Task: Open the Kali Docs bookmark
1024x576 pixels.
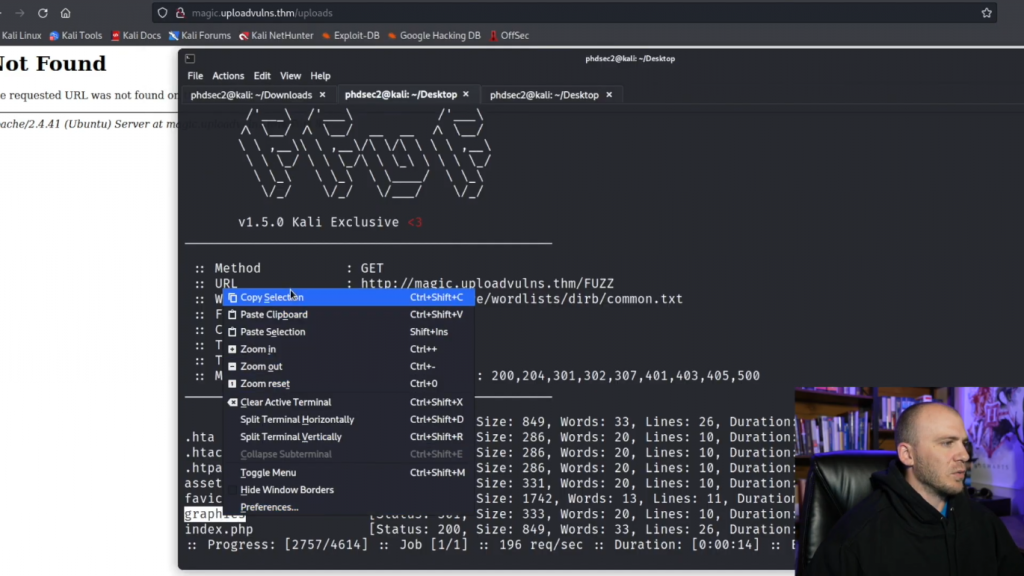Action: [x=136, y=35]
